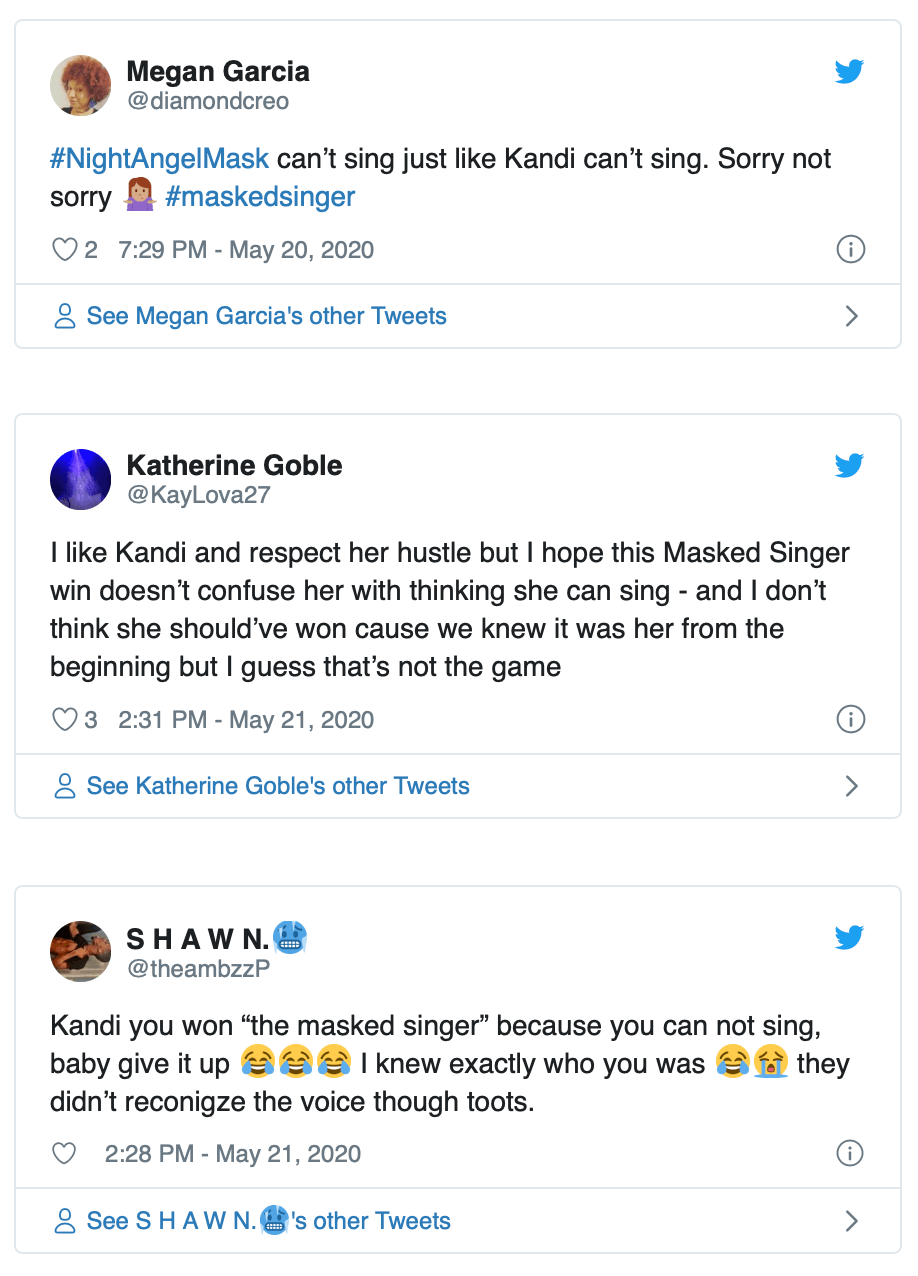Expand the chevron next to Megan Garcia's other Tweets

point(852,317)
